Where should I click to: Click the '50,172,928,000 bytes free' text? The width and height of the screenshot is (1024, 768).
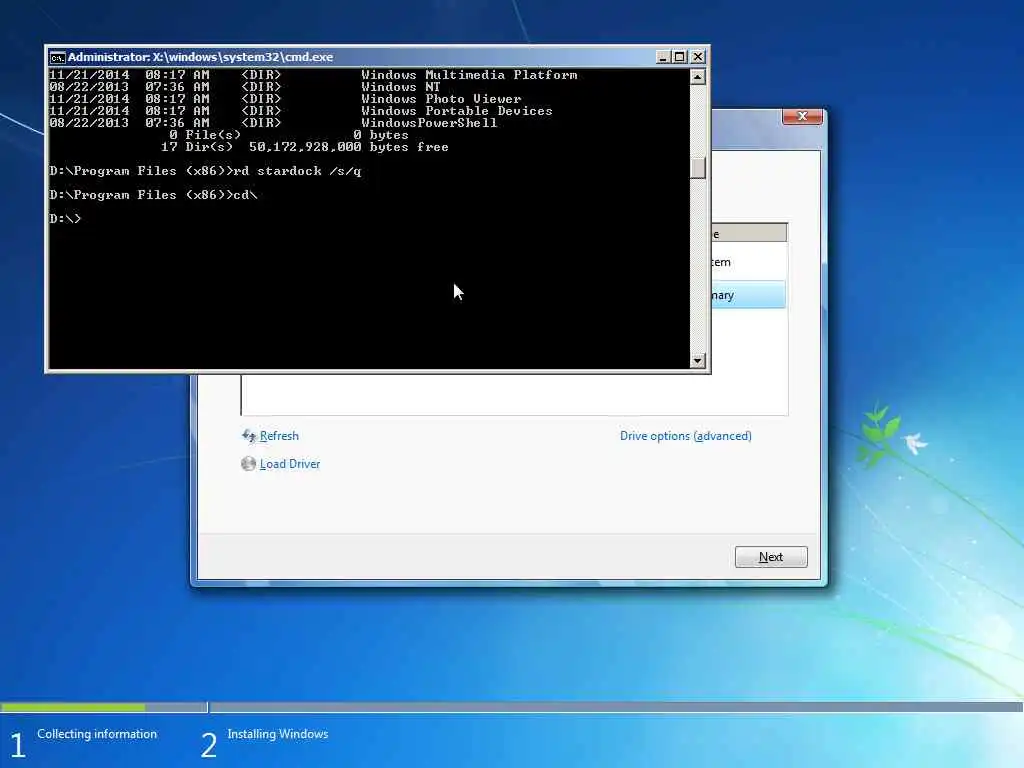tap(349, 147)
